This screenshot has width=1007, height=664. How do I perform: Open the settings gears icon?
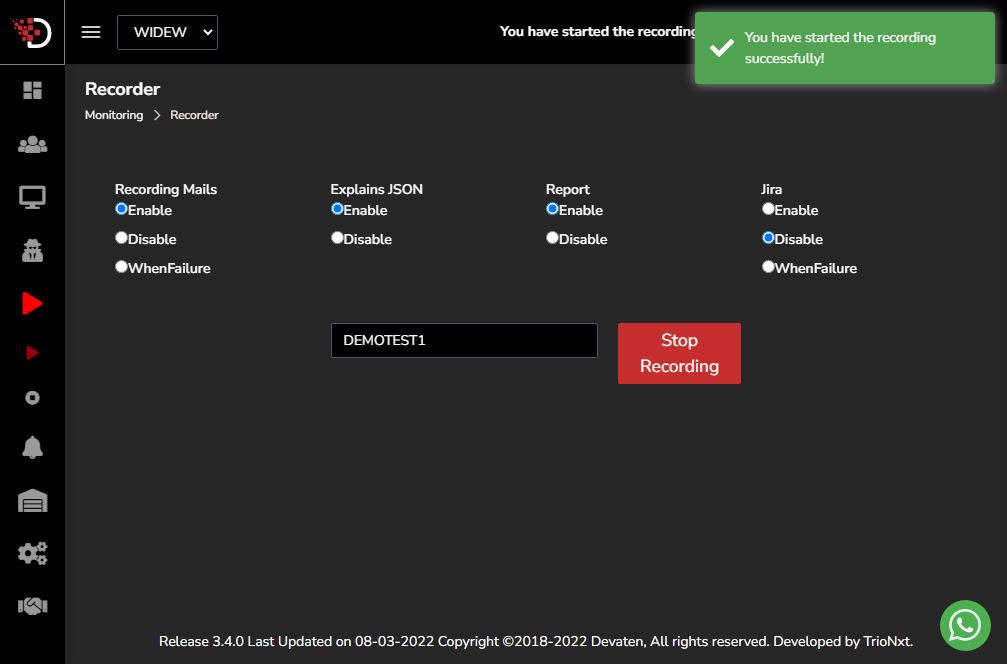tap(32, 553)
